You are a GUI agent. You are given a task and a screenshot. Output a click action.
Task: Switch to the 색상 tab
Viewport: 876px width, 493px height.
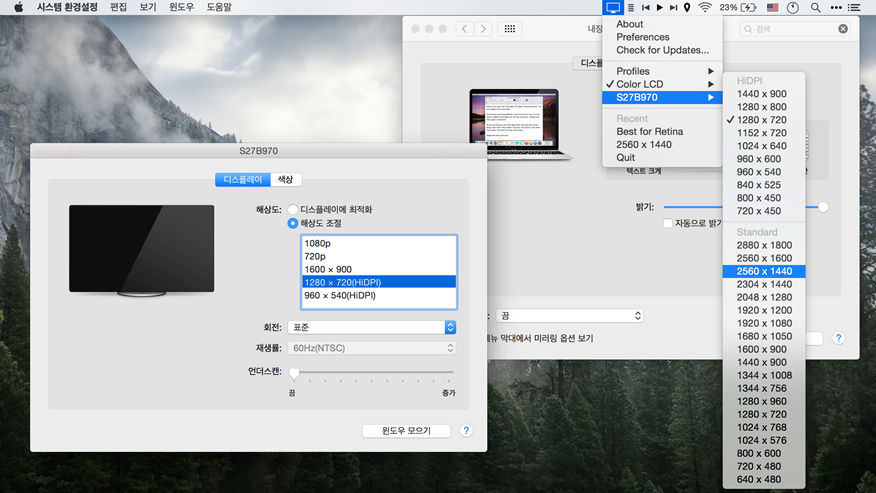pyautogui.click(x=285, y=179)
